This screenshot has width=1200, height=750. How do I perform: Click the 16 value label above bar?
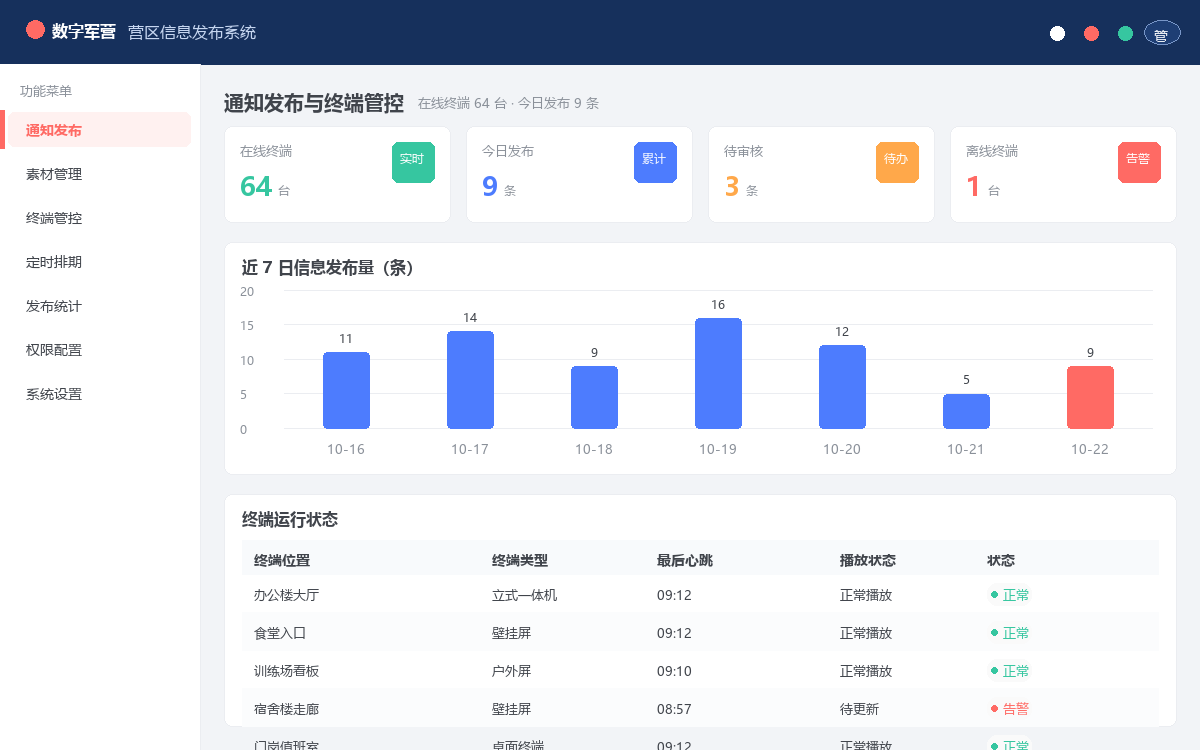tap(718, 305)
